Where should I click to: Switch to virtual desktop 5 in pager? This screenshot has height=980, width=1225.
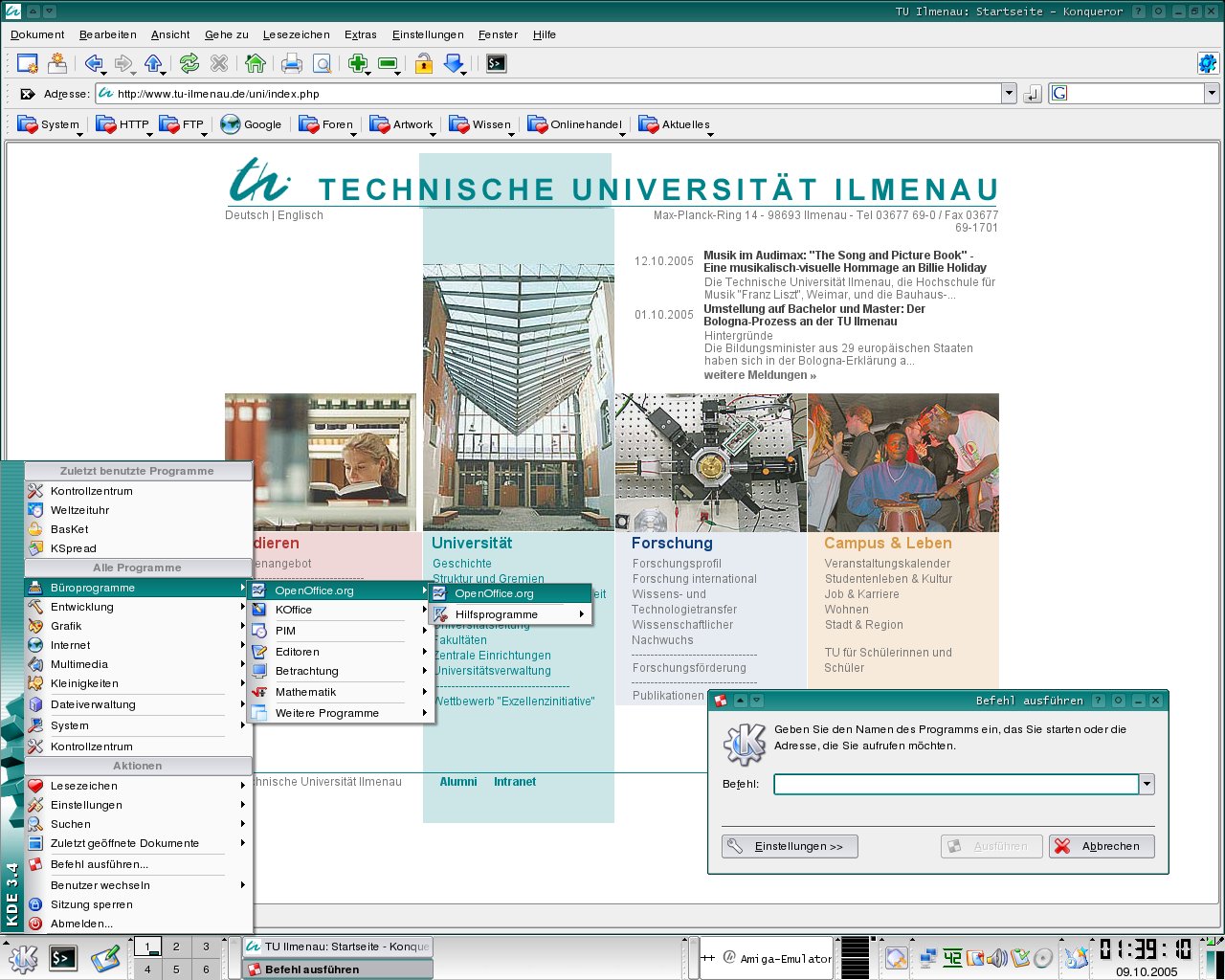[x=176, y=969]
